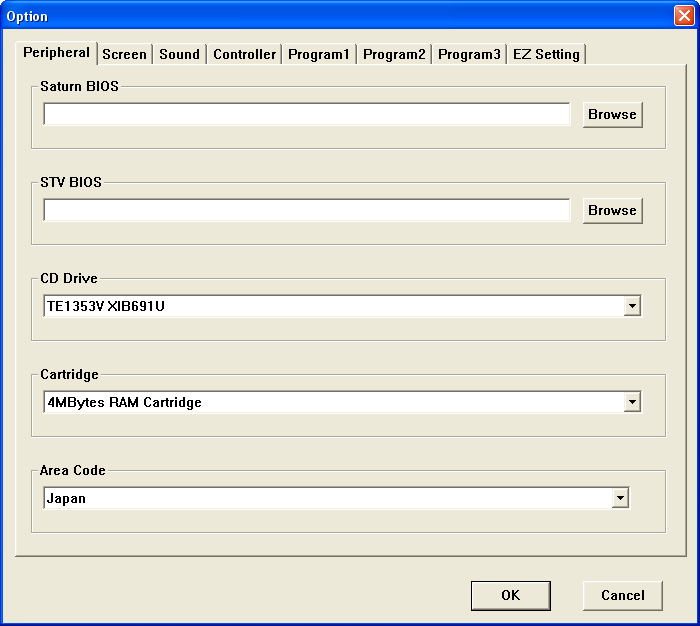Browse for the Saturn BIOS file
Viewport: 700px width, 626px height.
(x=612, y=115)
